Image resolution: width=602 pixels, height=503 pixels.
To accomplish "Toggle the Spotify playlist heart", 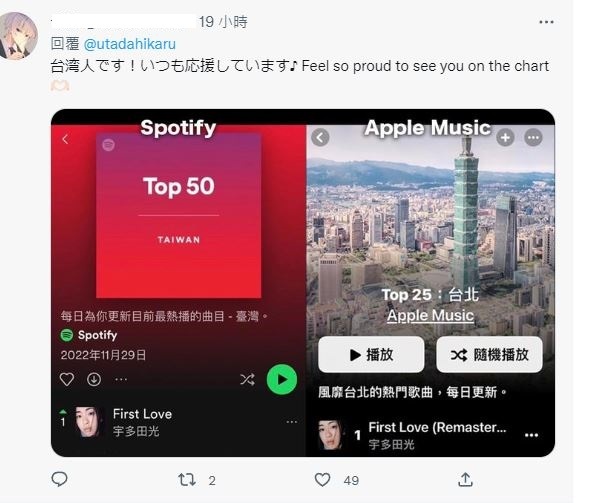I will (67, 379).
